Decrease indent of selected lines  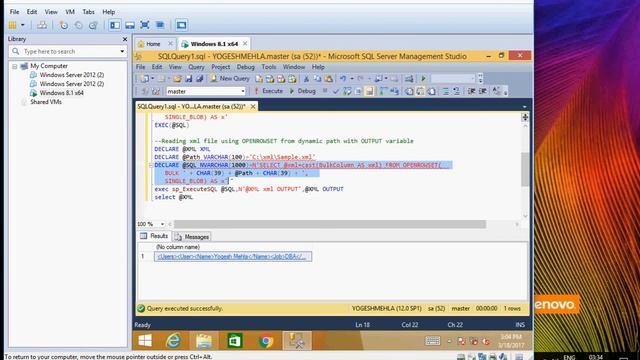[x=471, y=91]
